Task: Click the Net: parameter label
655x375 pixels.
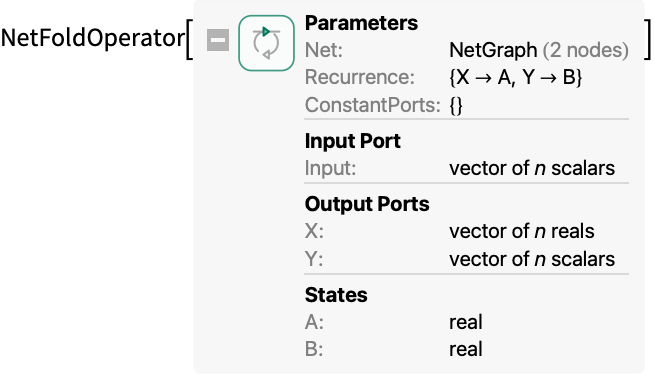Action: (x=324, y=50)
